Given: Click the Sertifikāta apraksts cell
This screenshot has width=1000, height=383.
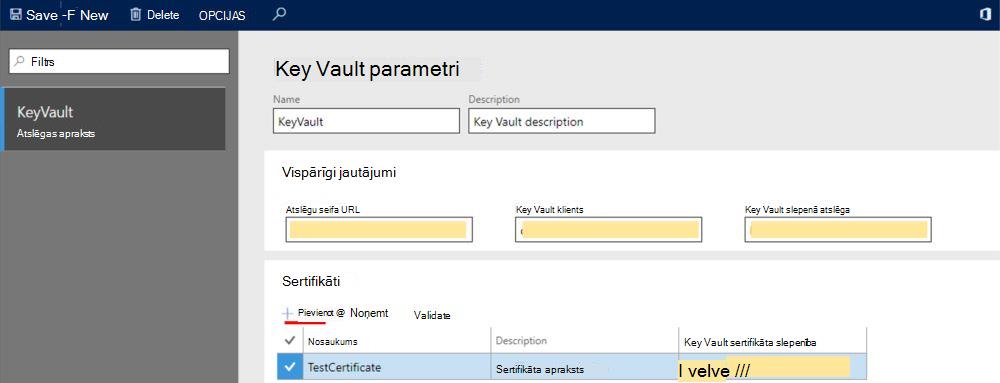Looking at the screenshot, I should 584,368.
